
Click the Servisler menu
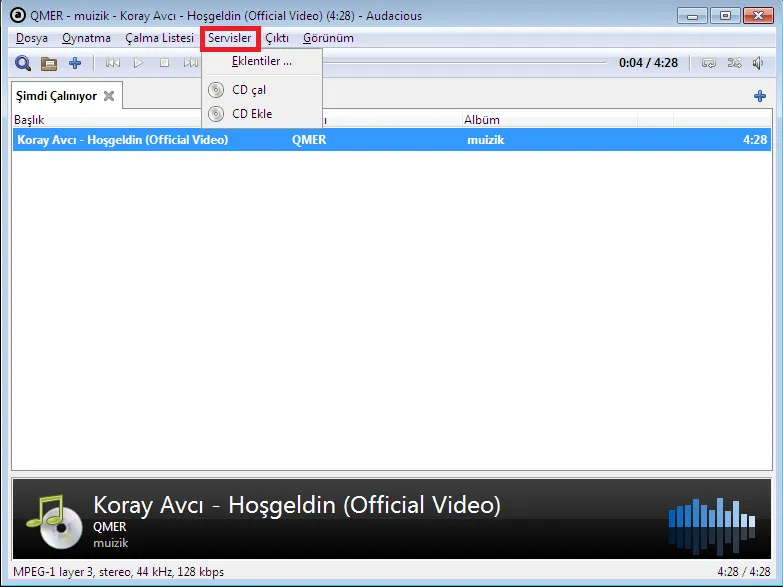point(230,38)
